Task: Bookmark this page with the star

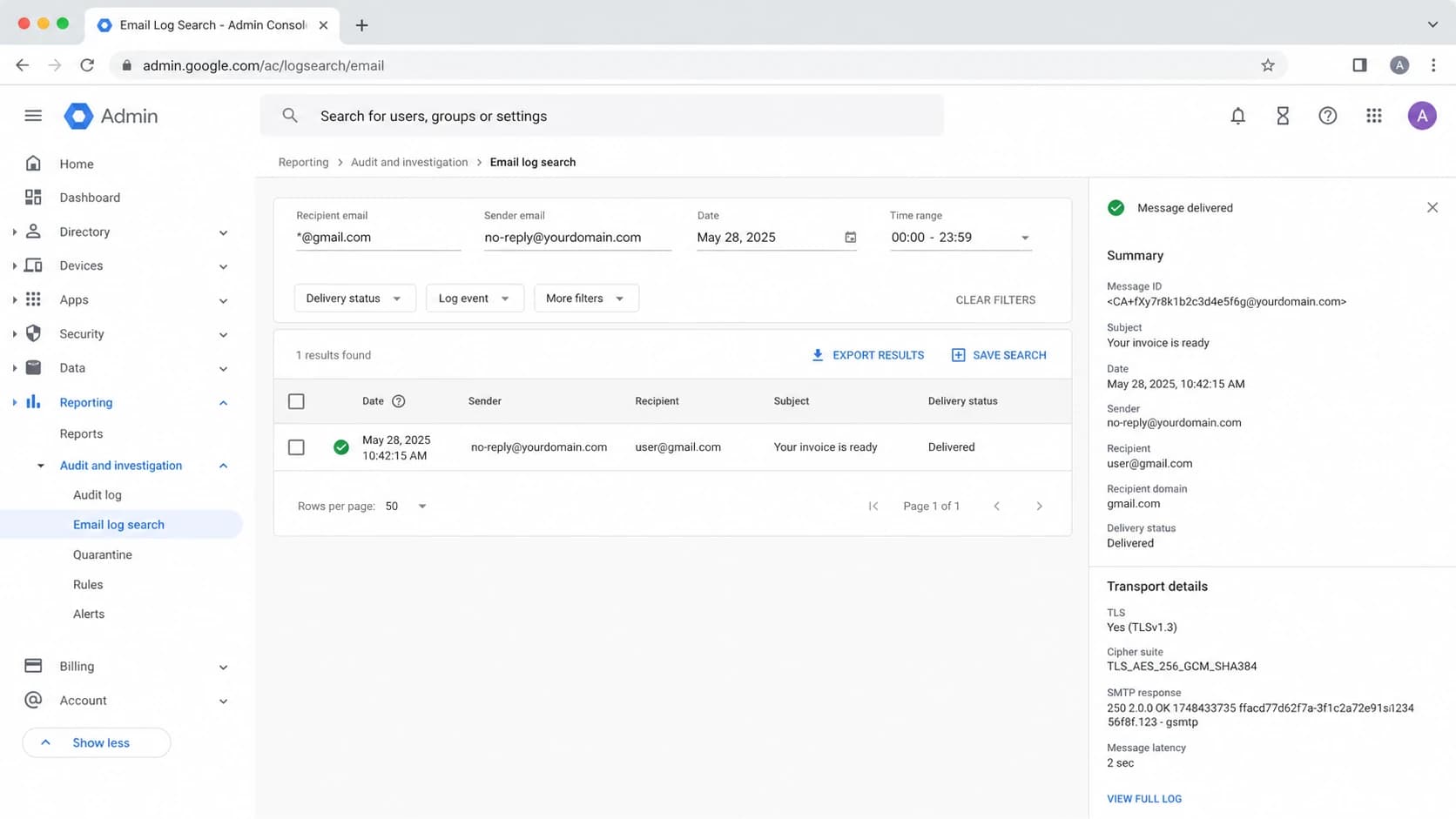Action: [x=1268, y=65]
